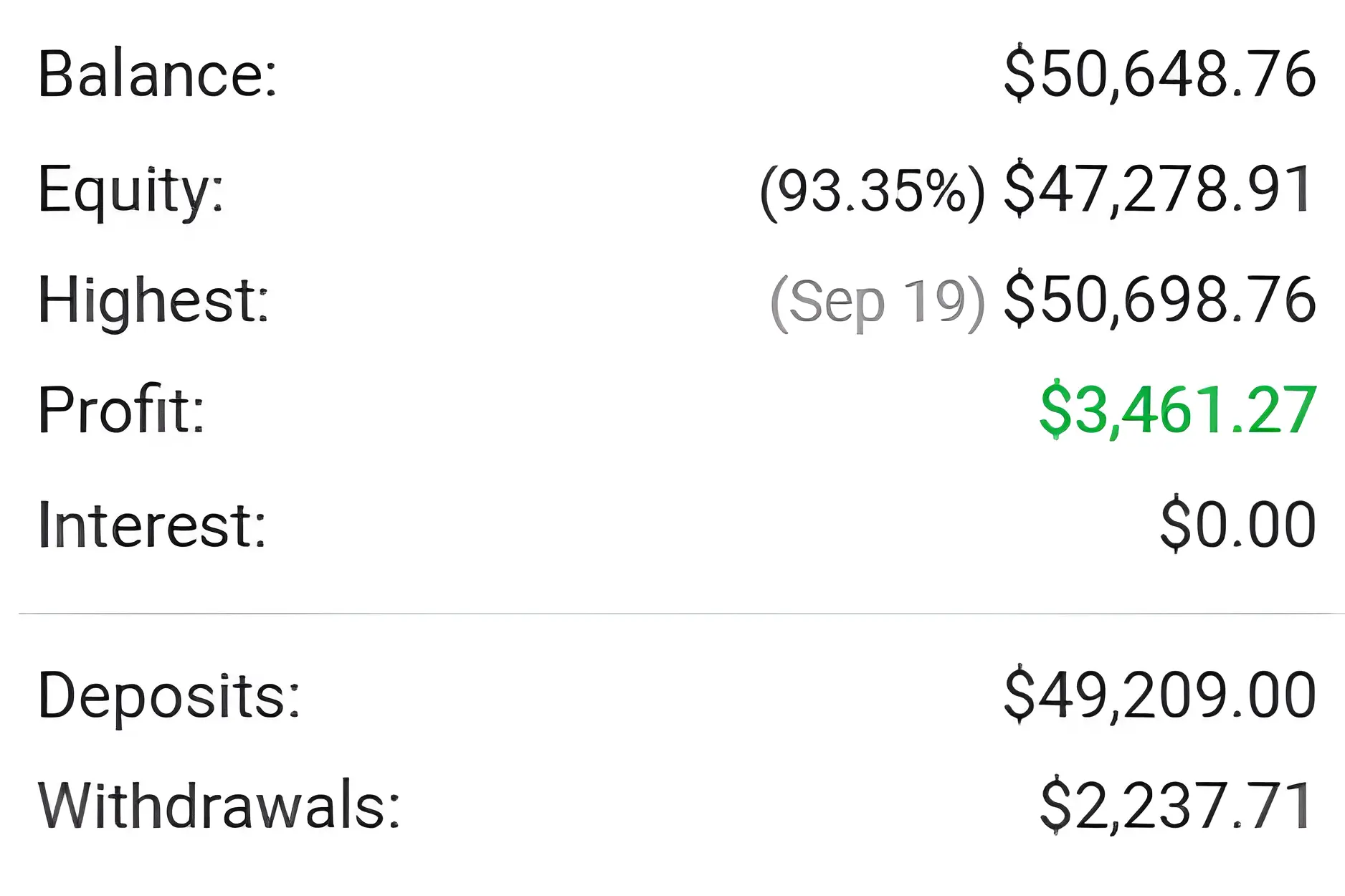Select the $0.00 interest value

(1237, 524)
